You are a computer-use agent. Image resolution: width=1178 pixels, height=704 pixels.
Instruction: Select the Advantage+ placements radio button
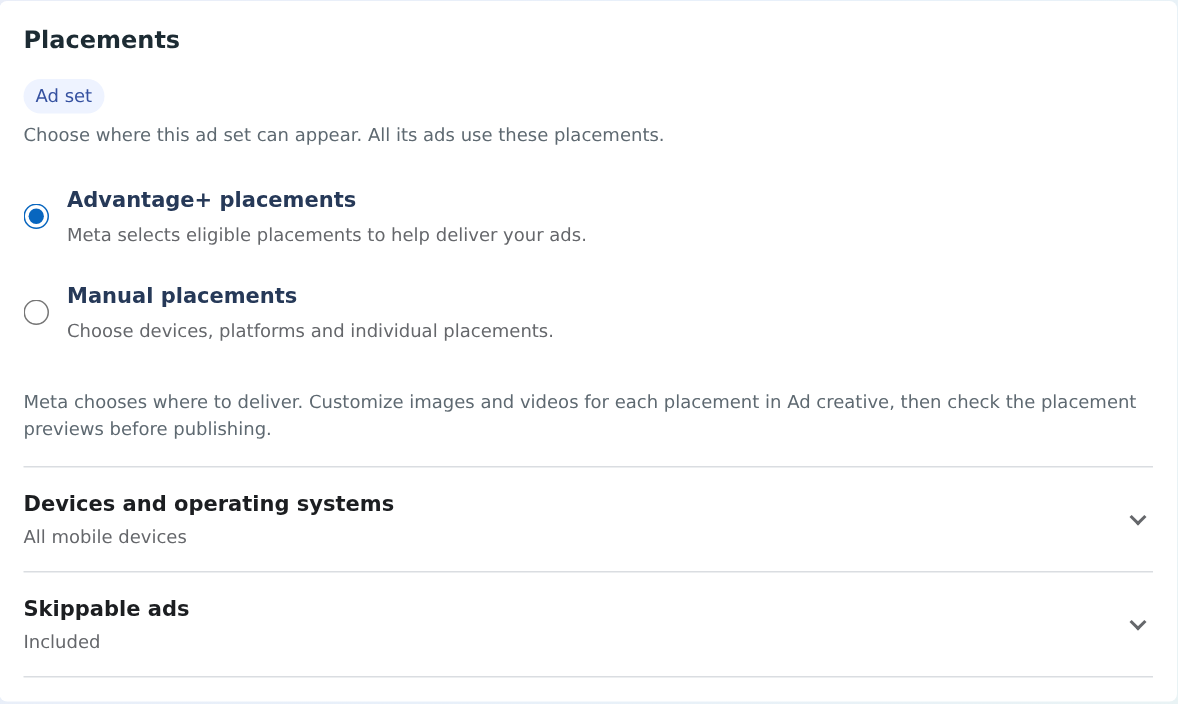[x=36, y=216]
